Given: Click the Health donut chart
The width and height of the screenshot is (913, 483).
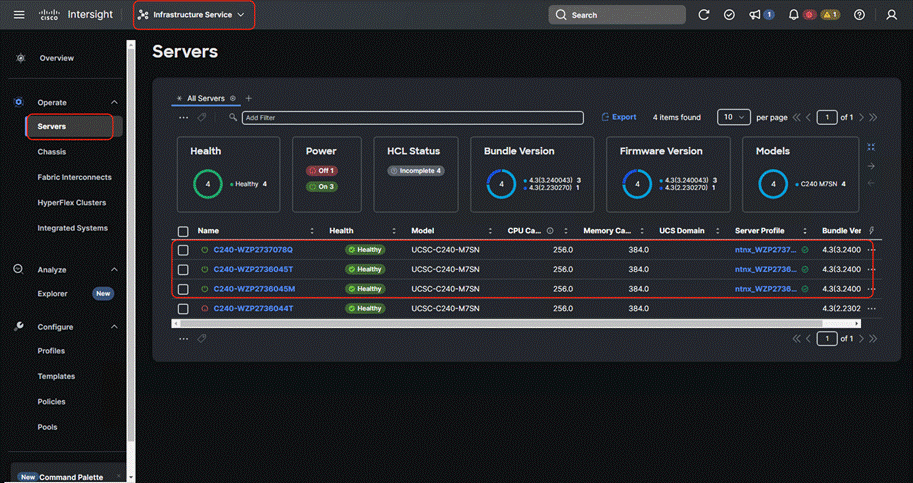Looking at the screenshot, I should pyautogui.click(x=208, y=184).
